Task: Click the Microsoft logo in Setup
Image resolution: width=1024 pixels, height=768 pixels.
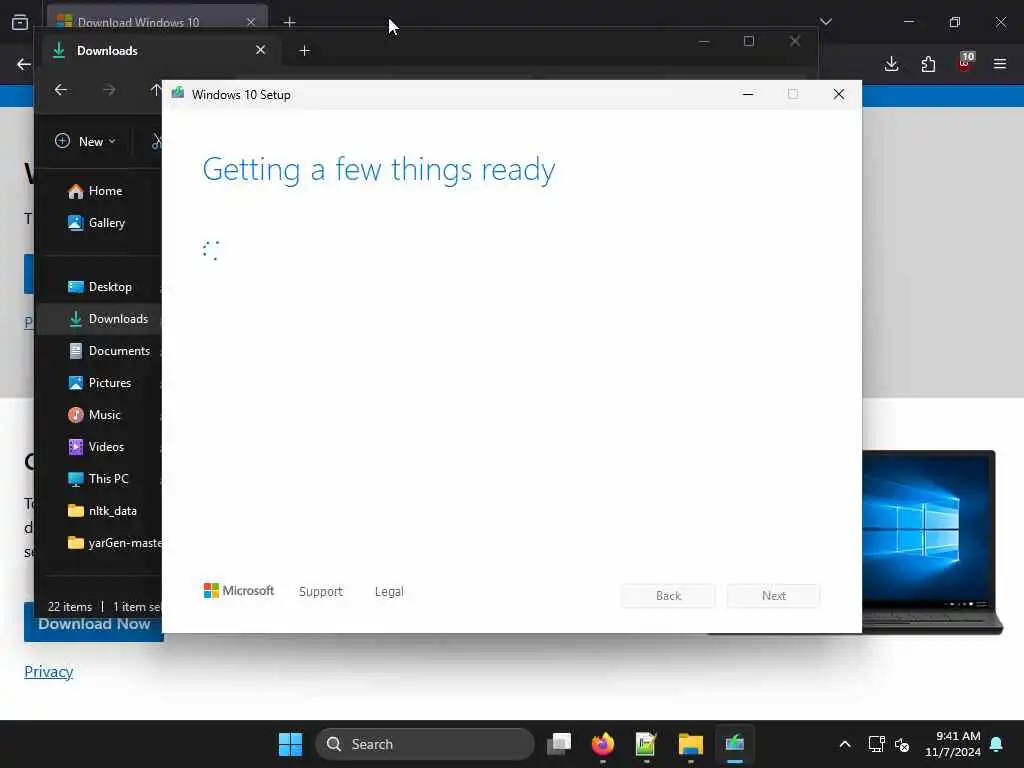Action: pyautogui.click(x=239, y=590)
